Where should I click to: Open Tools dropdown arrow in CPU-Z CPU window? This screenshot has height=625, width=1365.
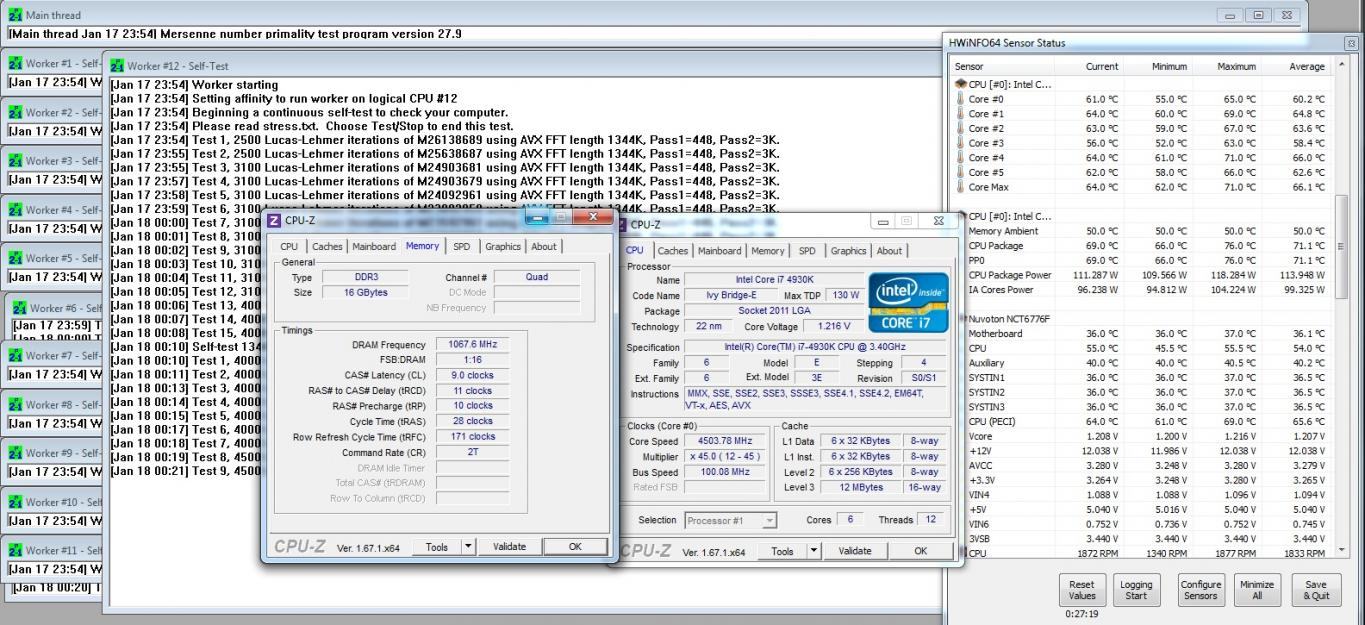815,551
